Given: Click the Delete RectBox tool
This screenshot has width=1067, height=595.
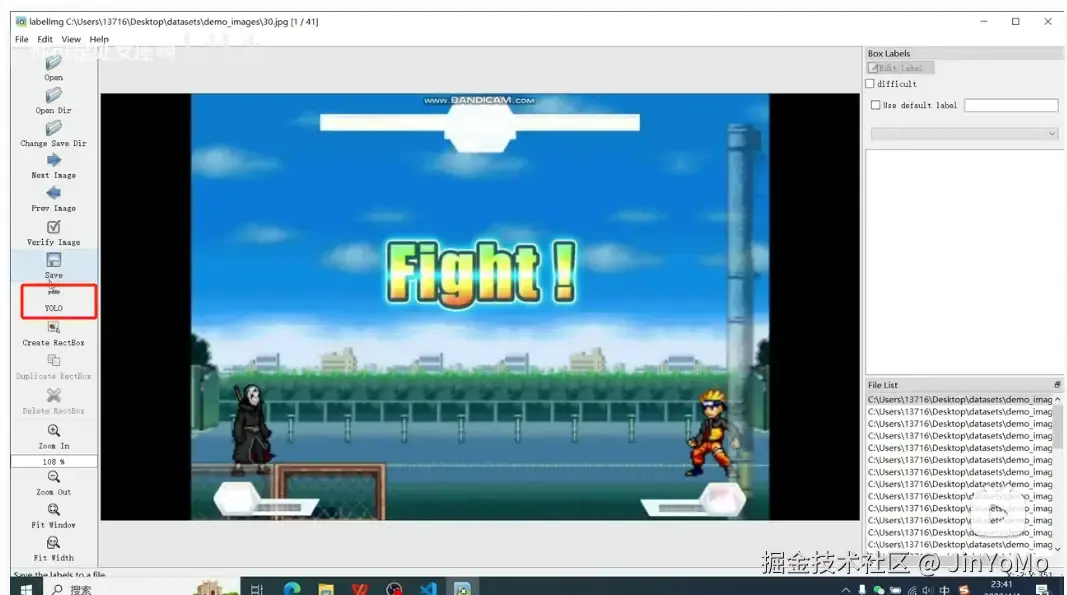Looking at the screenshot, I should point(53,402).
